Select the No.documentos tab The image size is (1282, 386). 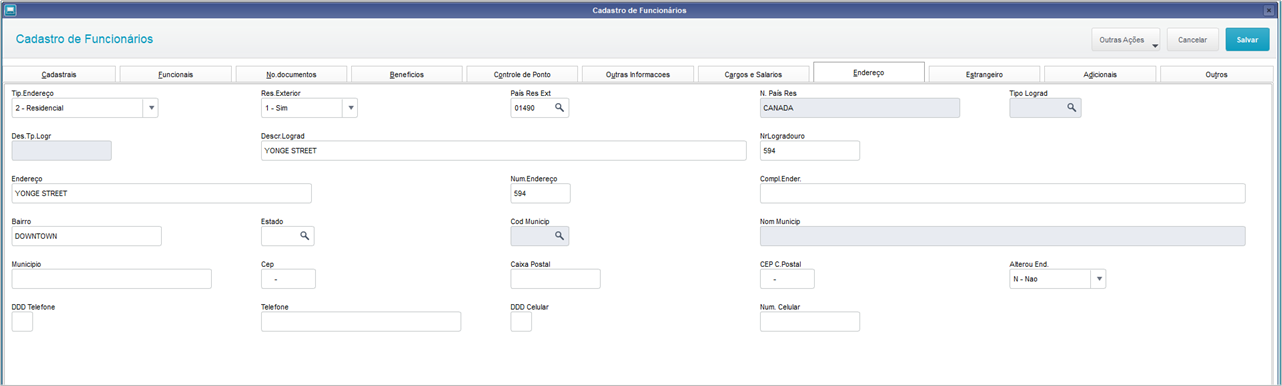coord(291,75)
